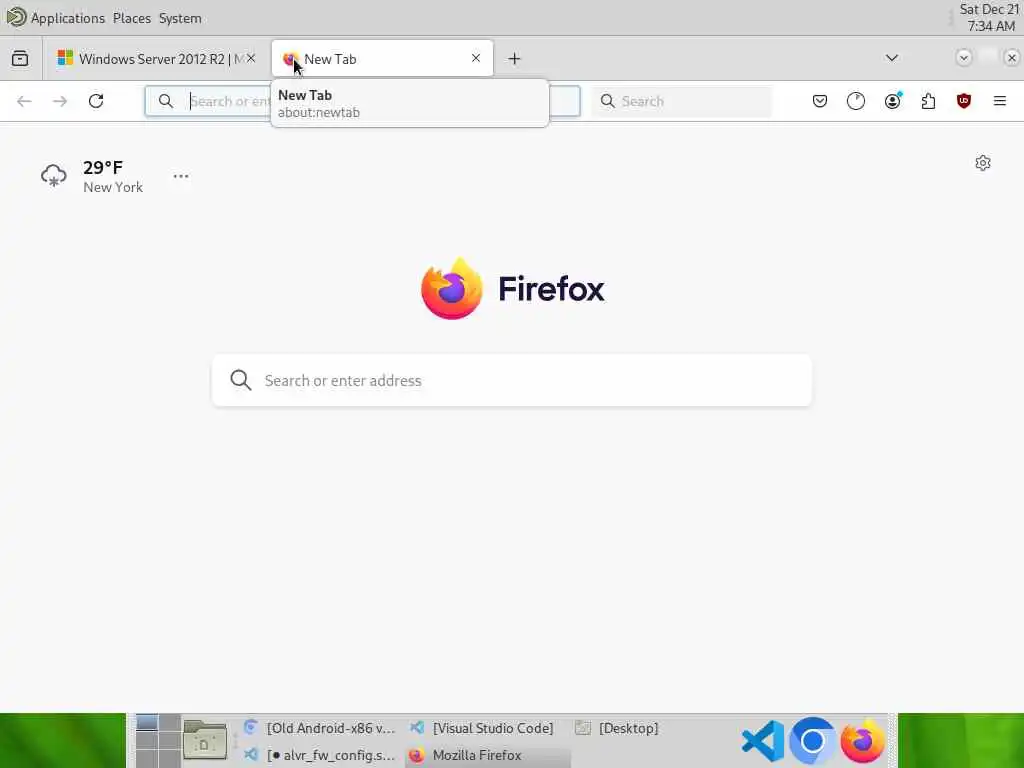This screenshot has height=768, width=1024.
Task: Click the toolbar Search box
Action: [x=681, y=101]
